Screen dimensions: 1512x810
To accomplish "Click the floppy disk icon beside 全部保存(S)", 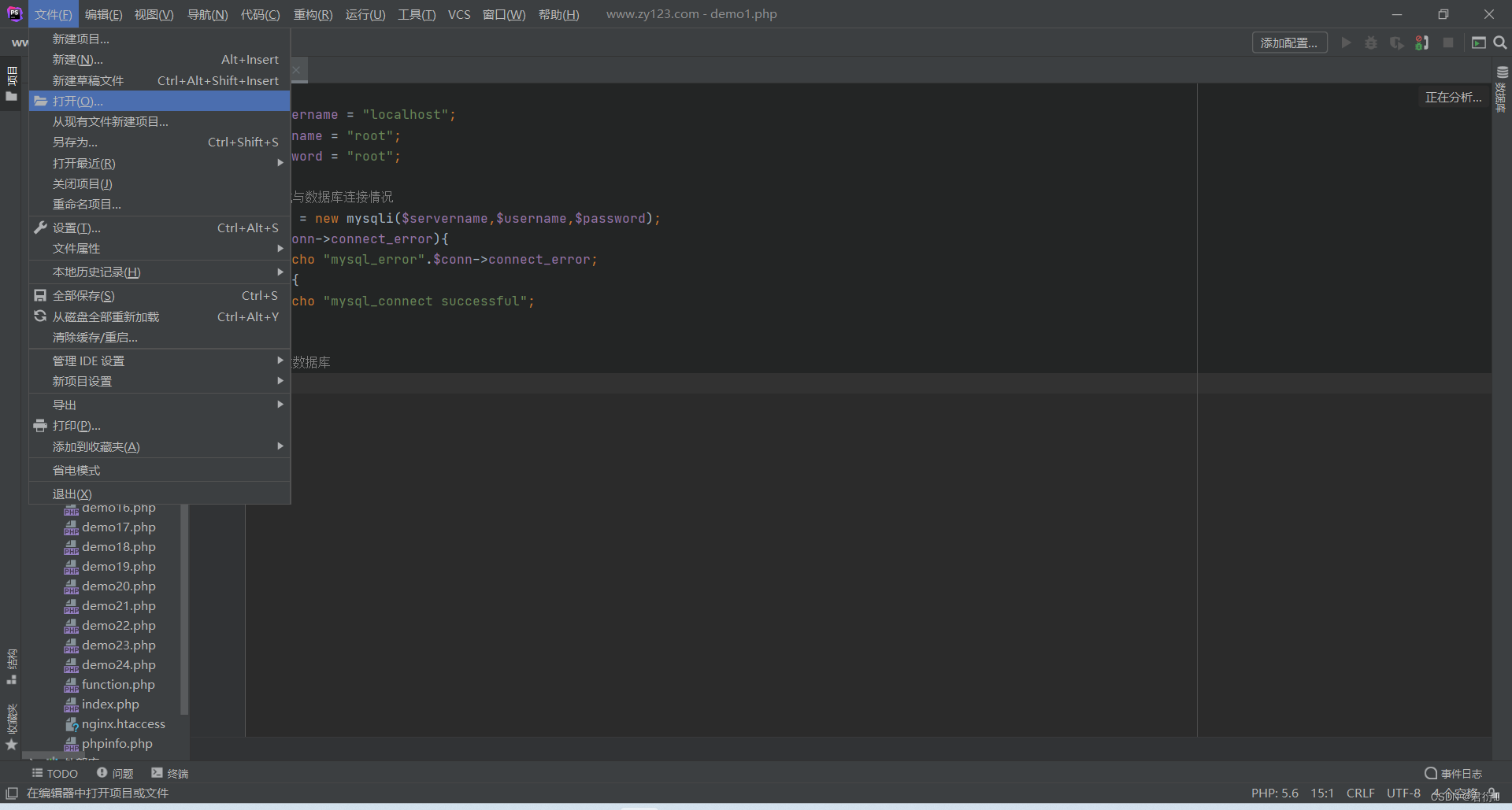I will click(40, 295).
